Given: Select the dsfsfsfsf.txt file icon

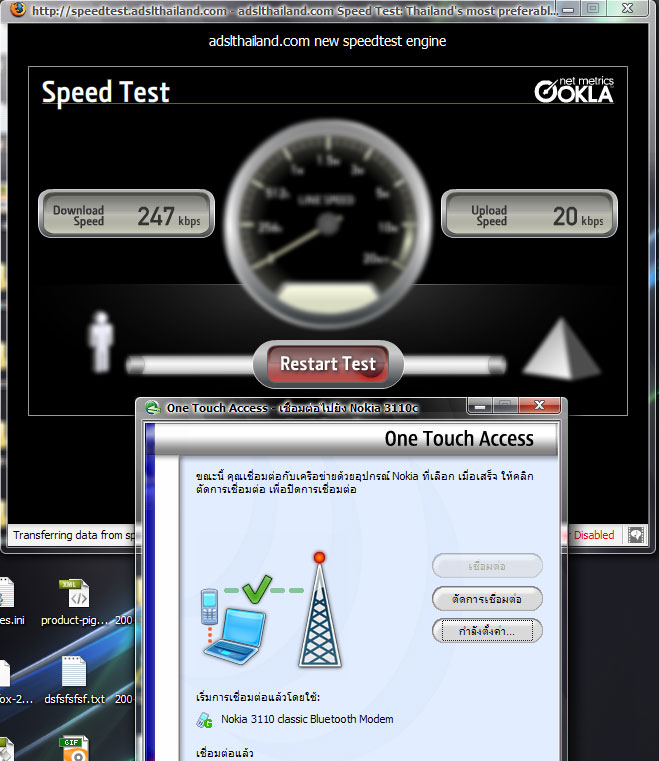Looking at the screenshot, I should pyautogui.click(x=74, y=672).
